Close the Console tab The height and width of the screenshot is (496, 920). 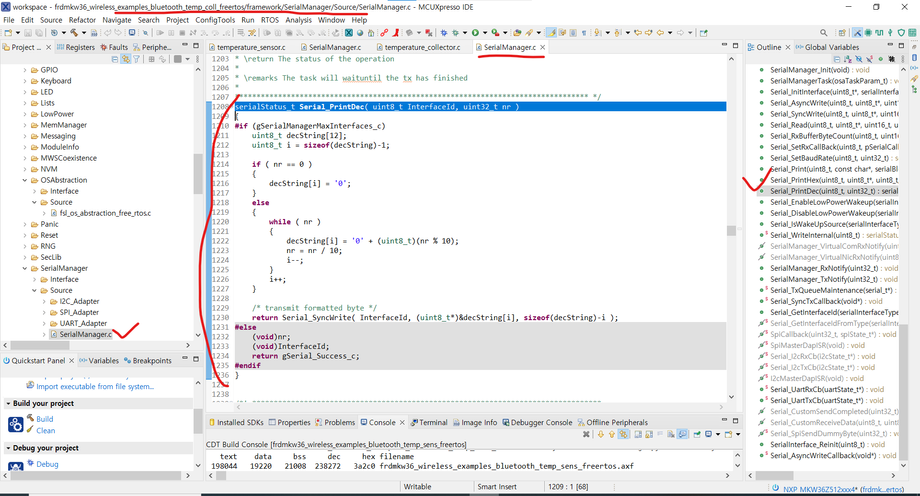tap(402, 422)
